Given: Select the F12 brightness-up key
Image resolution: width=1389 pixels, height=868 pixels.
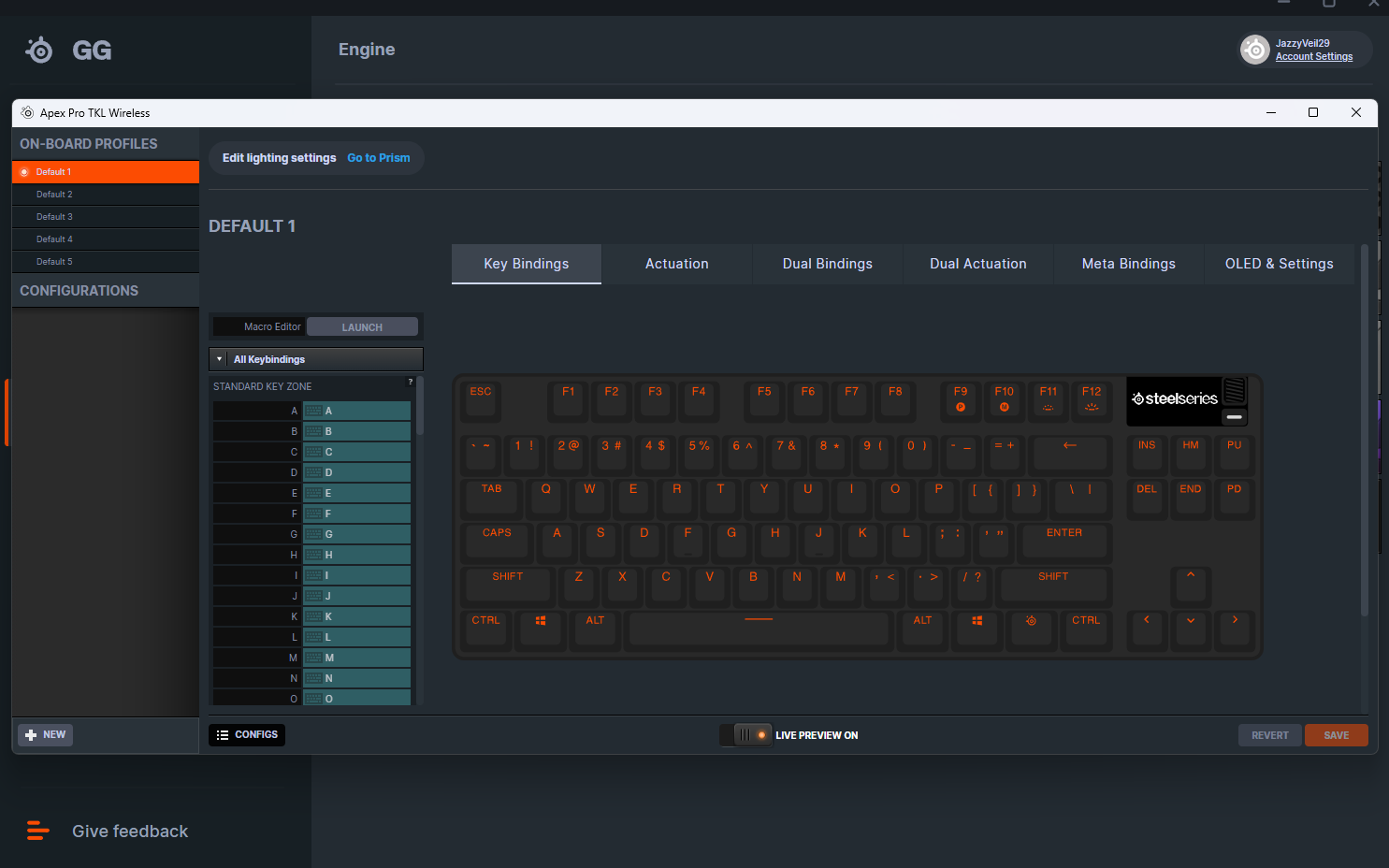Looking at the screenshot, I should 1092,398.
